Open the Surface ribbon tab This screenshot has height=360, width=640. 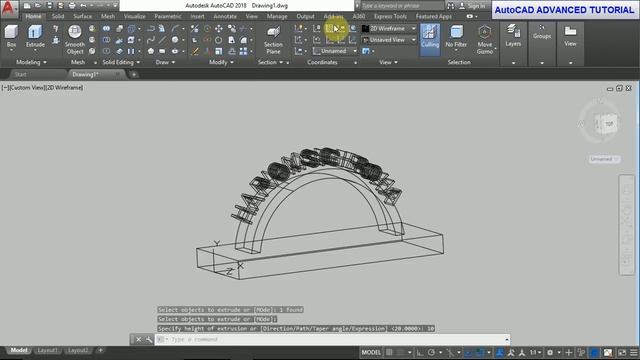point(82,16)
